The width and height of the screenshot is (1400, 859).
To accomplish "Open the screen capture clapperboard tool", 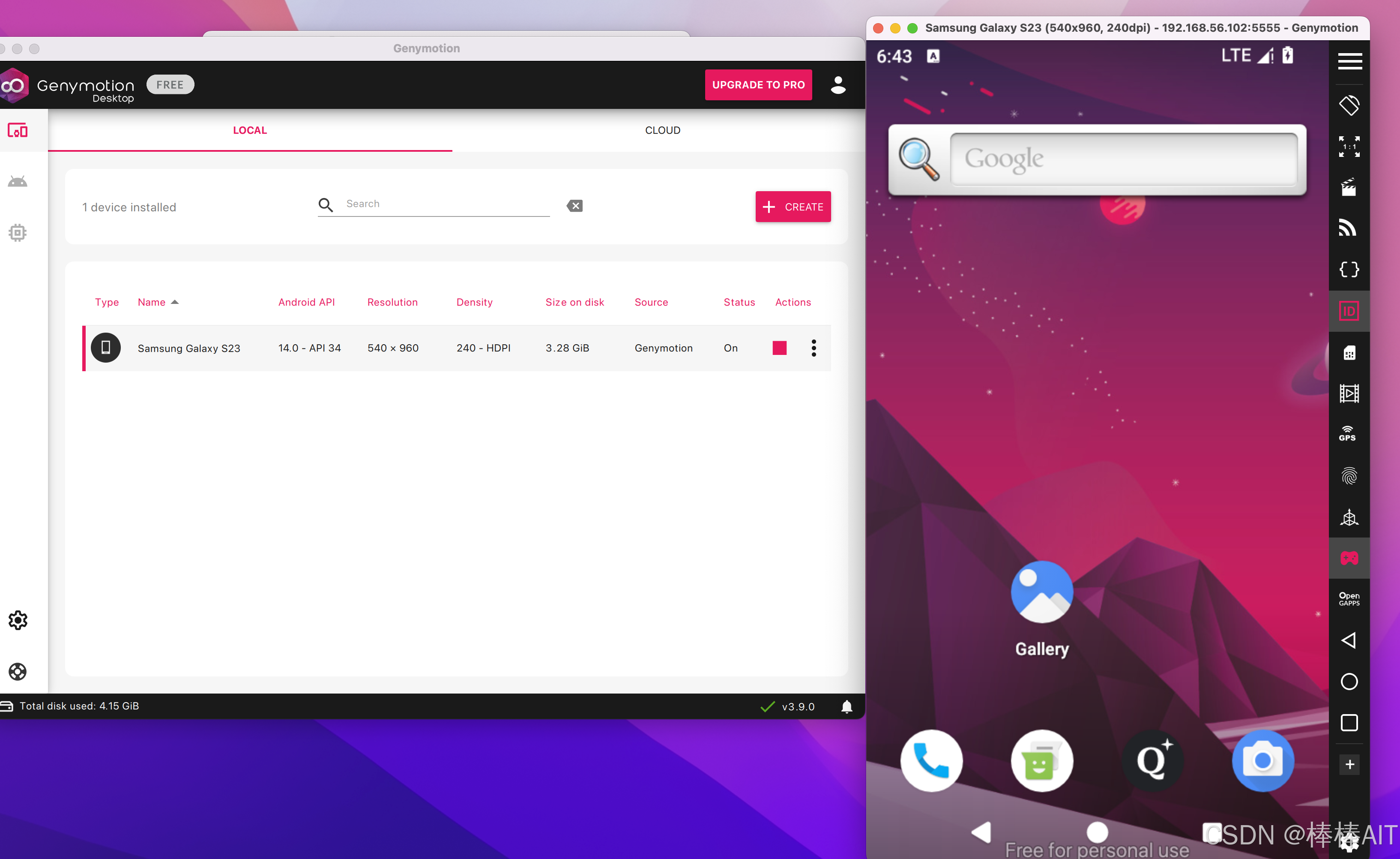I will [1349, 188].
